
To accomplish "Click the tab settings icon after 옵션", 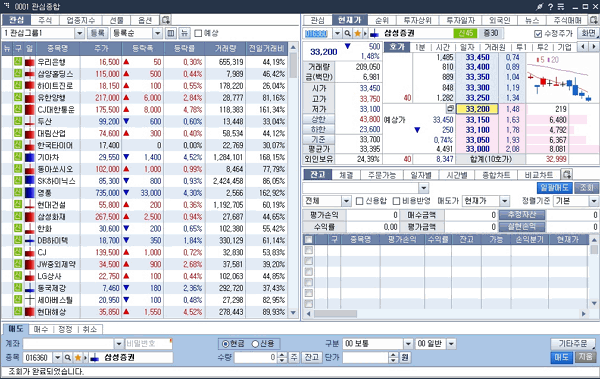I will 166,20.
